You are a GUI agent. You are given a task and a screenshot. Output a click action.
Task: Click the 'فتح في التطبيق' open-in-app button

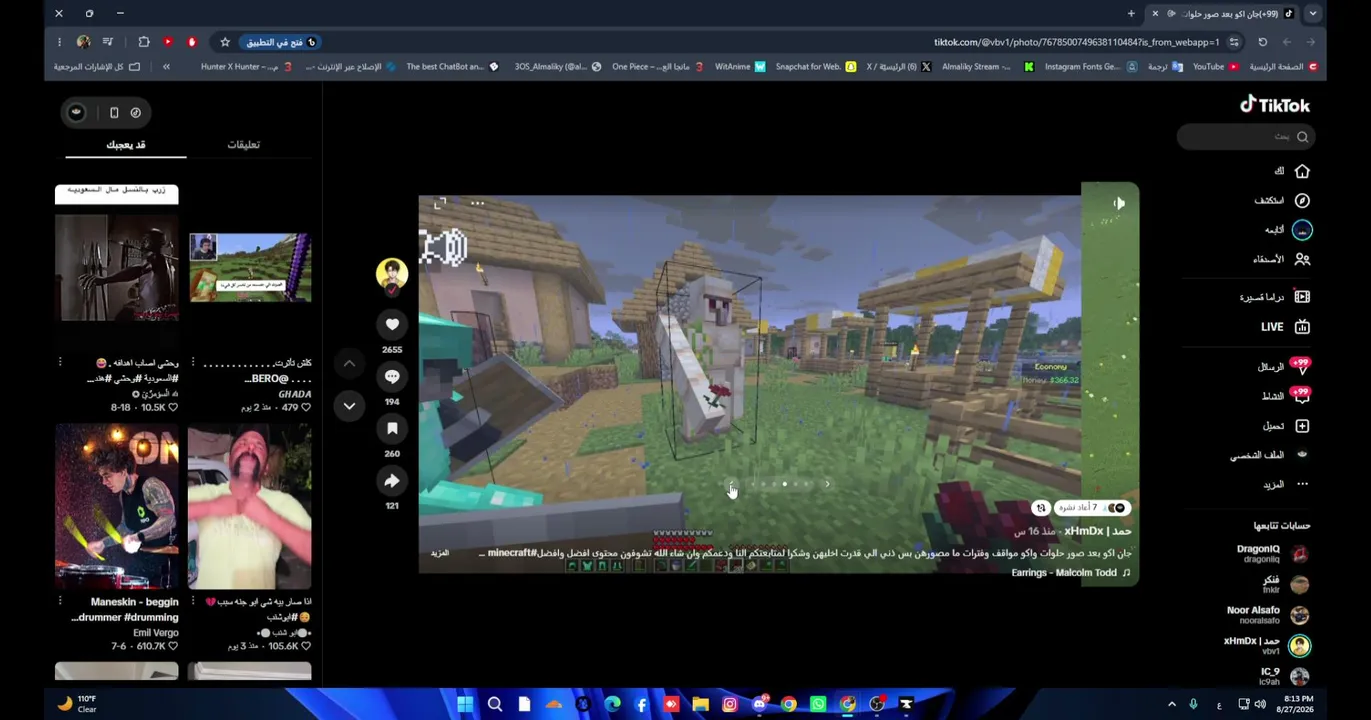(282, 42)
